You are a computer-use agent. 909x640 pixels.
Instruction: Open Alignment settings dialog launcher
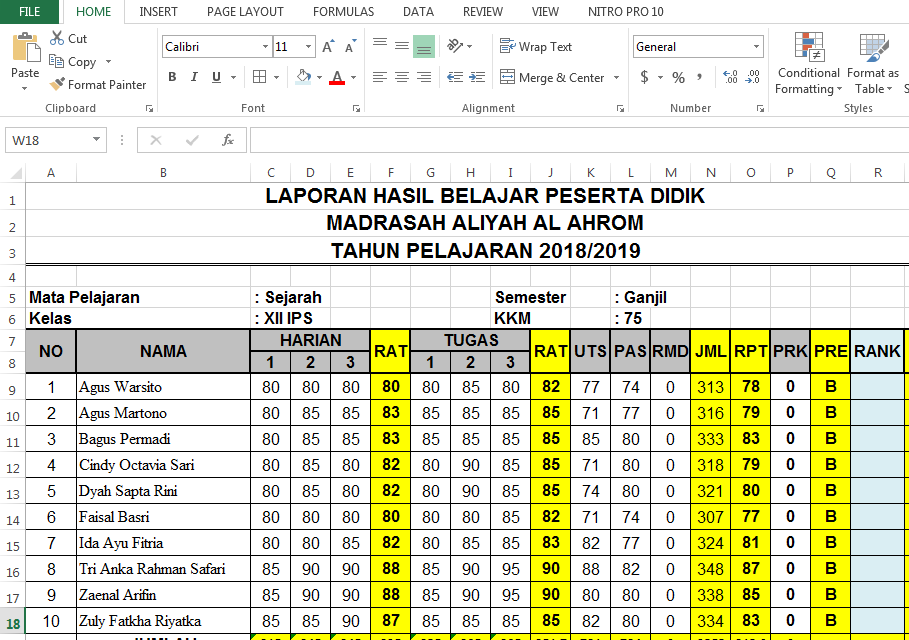pyautogui.click(x=620, y=108)
